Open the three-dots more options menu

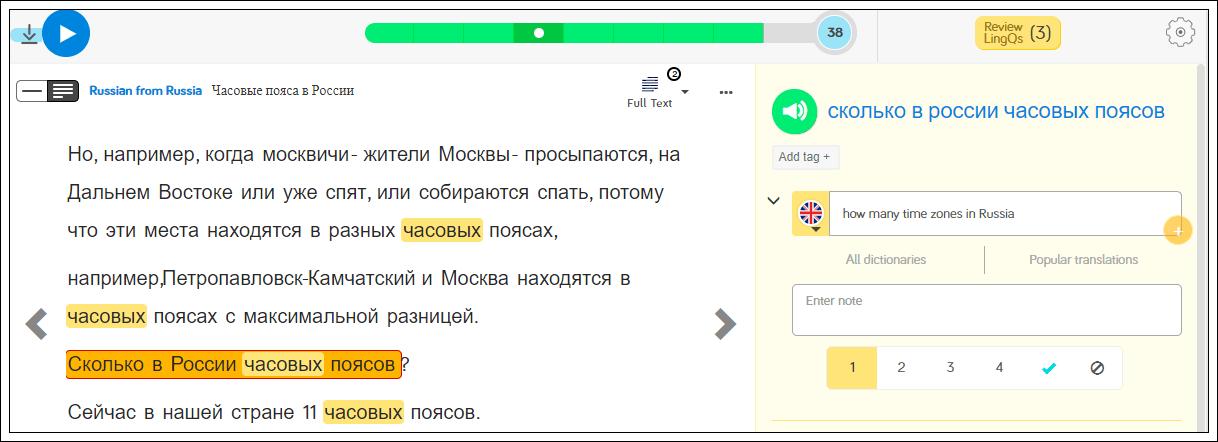tap(726, 93)
